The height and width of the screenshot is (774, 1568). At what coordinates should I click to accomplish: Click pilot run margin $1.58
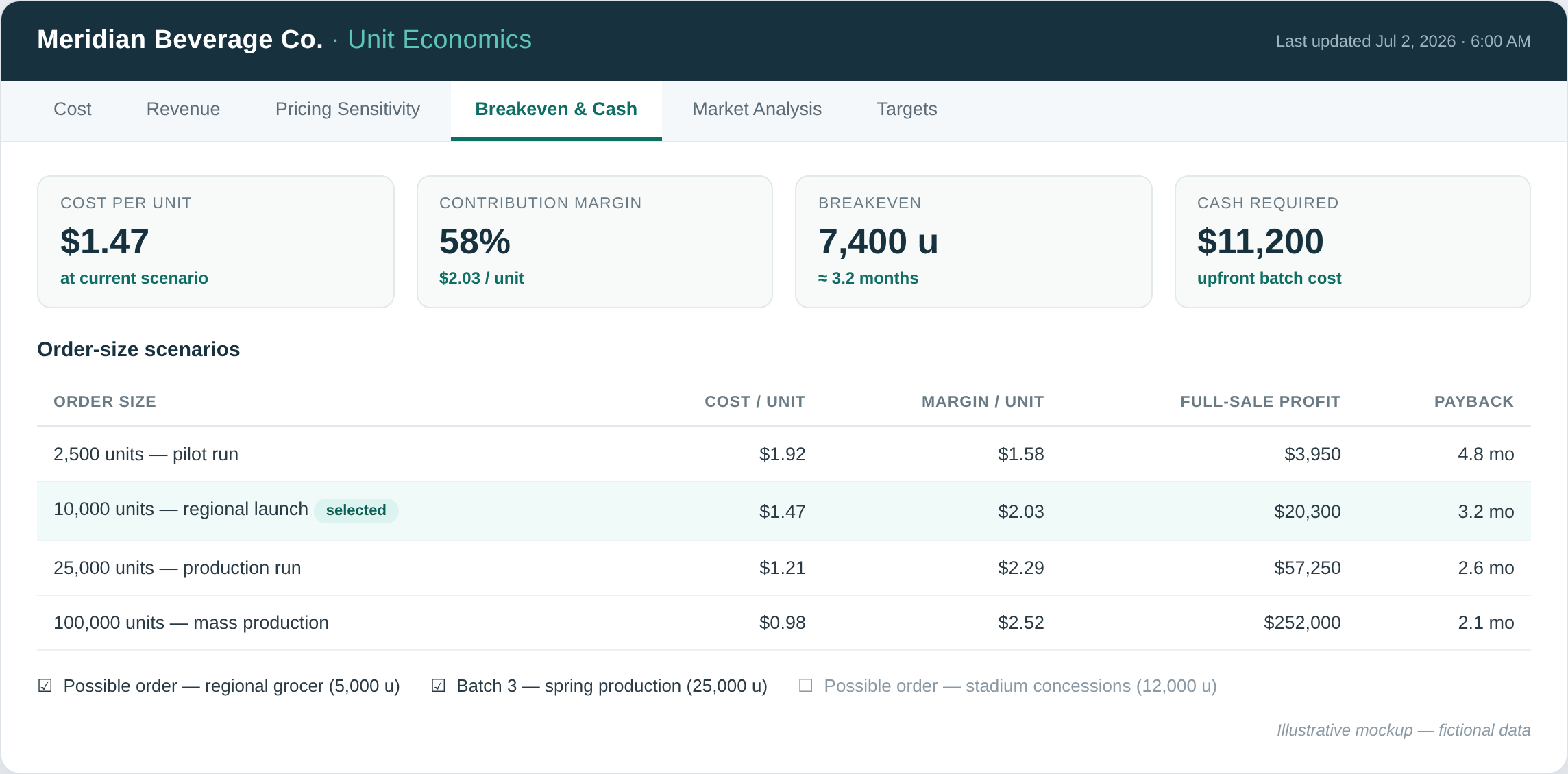pos(1021,454)
